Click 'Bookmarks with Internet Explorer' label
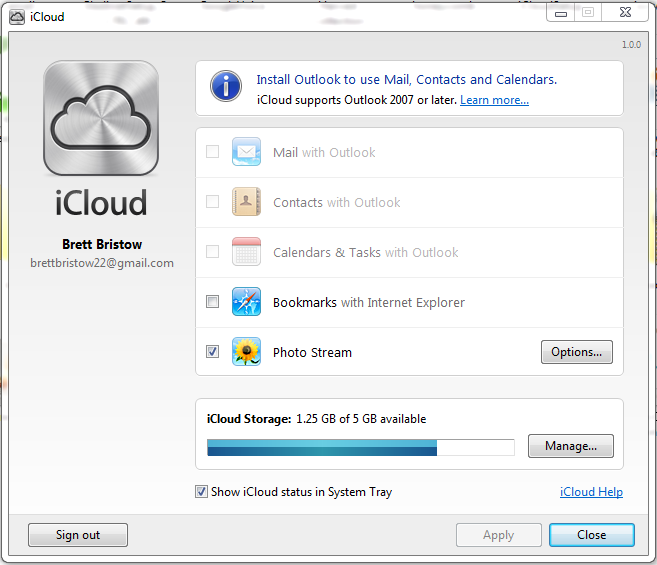 369,303
